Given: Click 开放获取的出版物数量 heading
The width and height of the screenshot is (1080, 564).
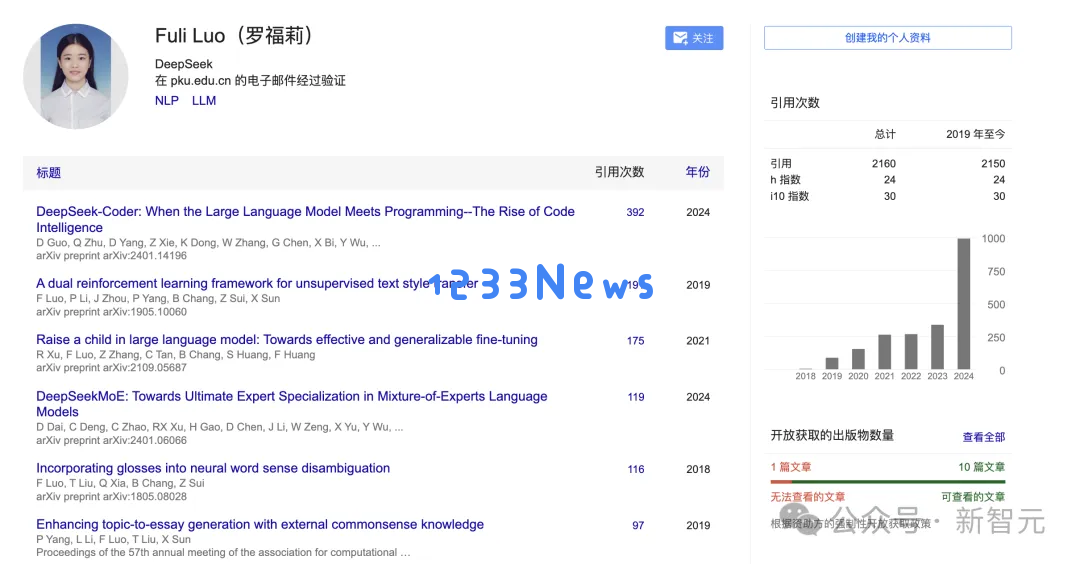Looking at the screenshot, I should pyautogui.click(x=832, y=435).
